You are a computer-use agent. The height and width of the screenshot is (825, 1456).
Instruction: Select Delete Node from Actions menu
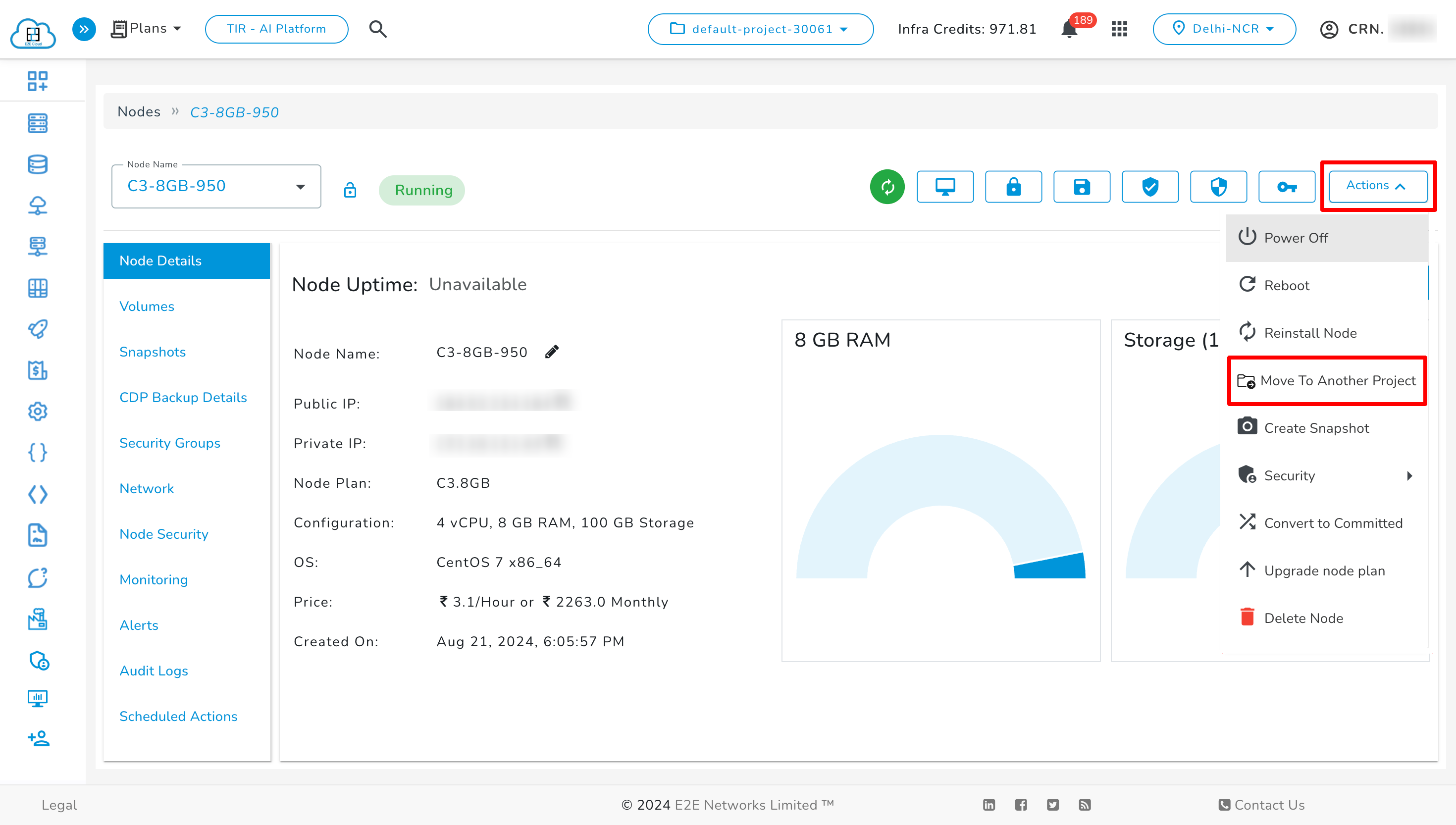click(1303, 618)
